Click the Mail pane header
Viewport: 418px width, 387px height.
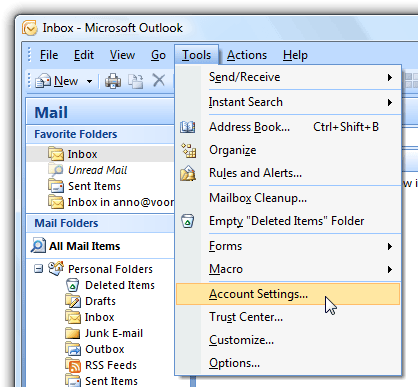(100, 112)
